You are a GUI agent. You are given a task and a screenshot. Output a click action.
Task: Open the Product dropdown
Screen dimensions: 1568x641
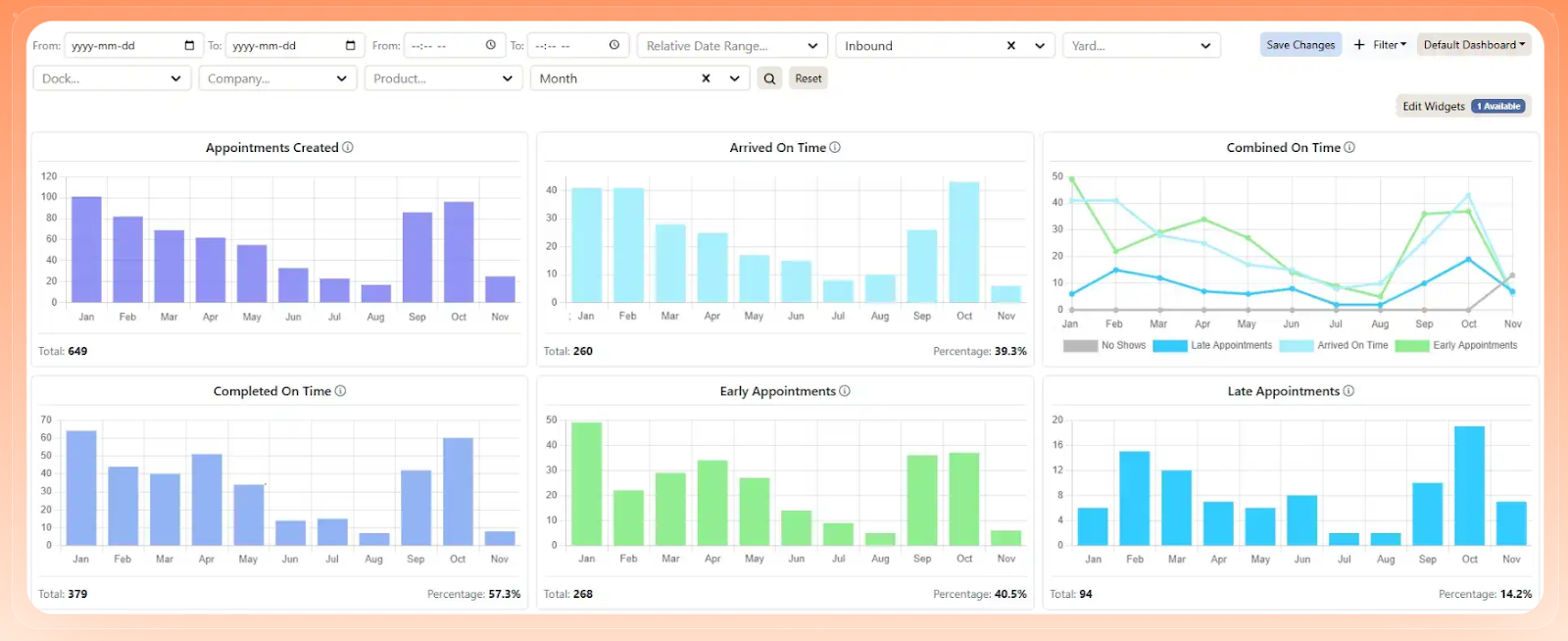point(443,78)
